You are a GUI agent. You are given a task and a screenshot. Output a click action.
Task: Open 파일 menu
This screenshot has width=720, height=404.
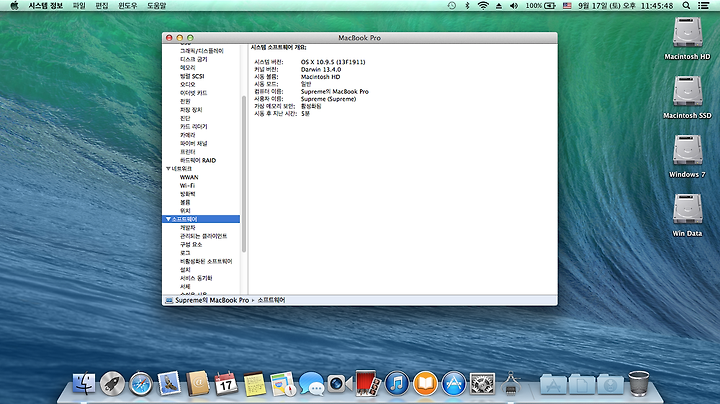79,6
